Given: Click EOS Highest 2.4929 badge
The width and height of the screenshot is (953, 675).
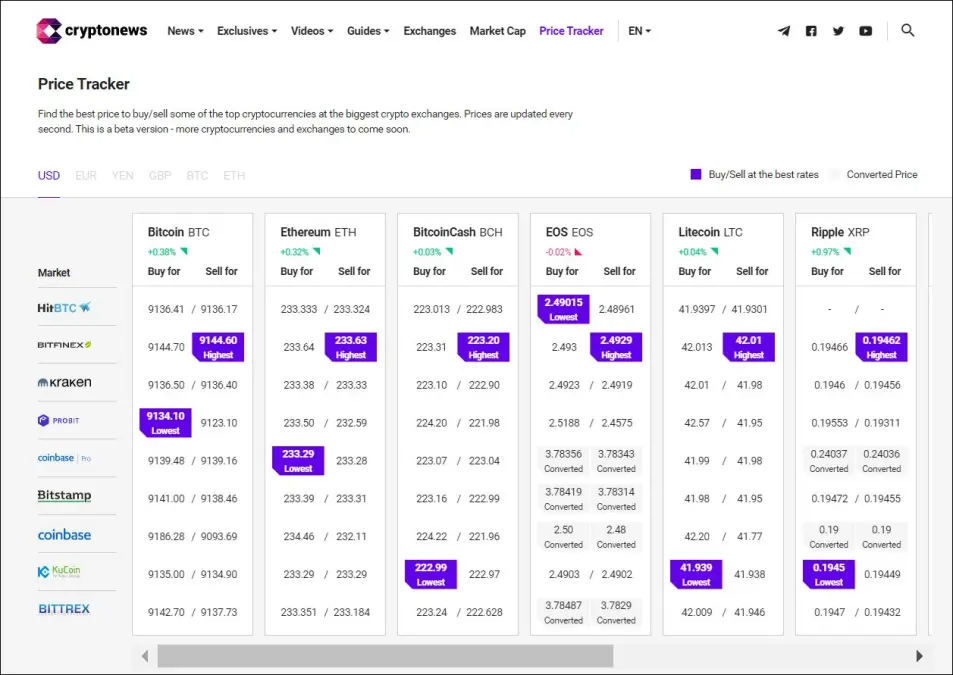Looking at the screenshot, I should pos(616,347).
